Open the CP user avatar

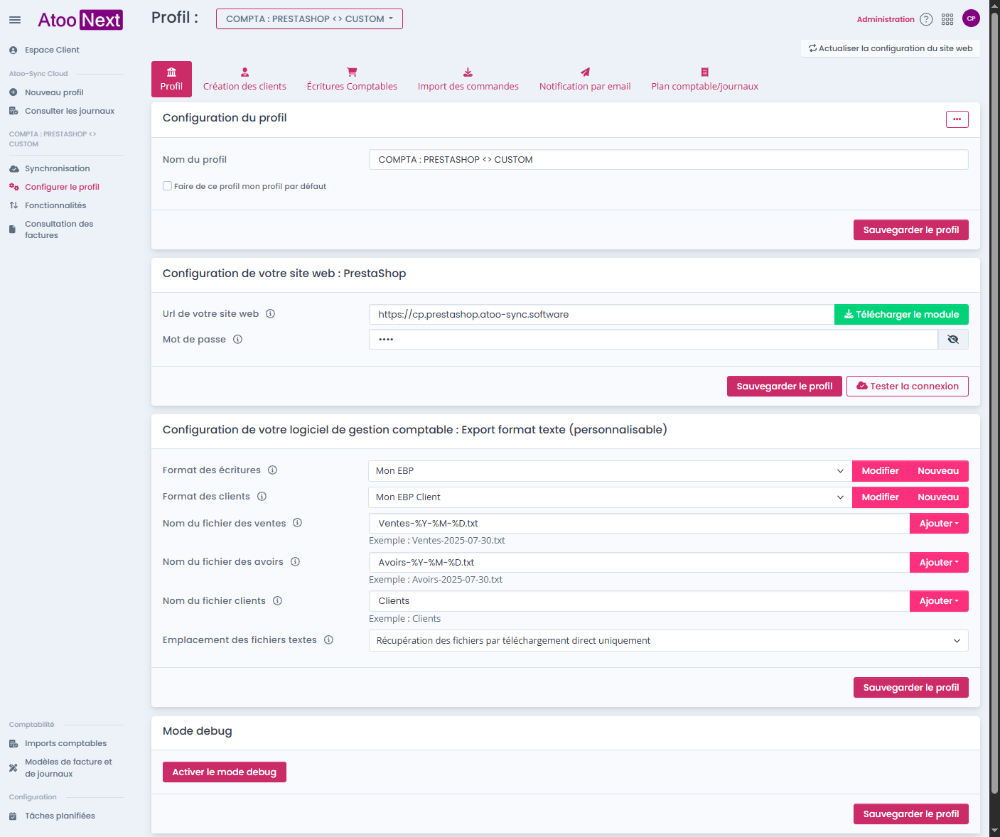tap(971, 19)
